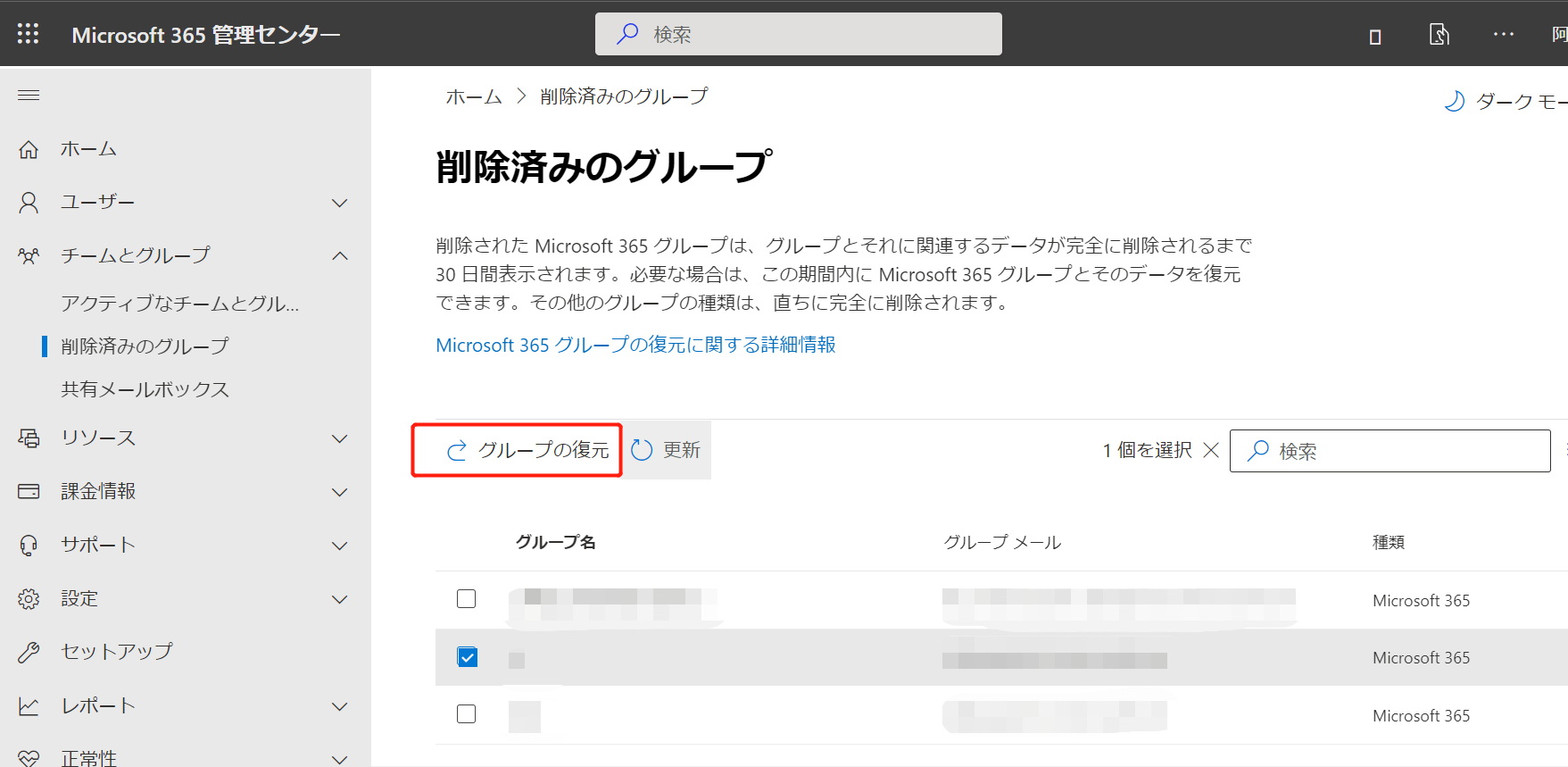Expand the 課金情報 chevron
Screen dimensions: 1568x767
coord(340,492)
